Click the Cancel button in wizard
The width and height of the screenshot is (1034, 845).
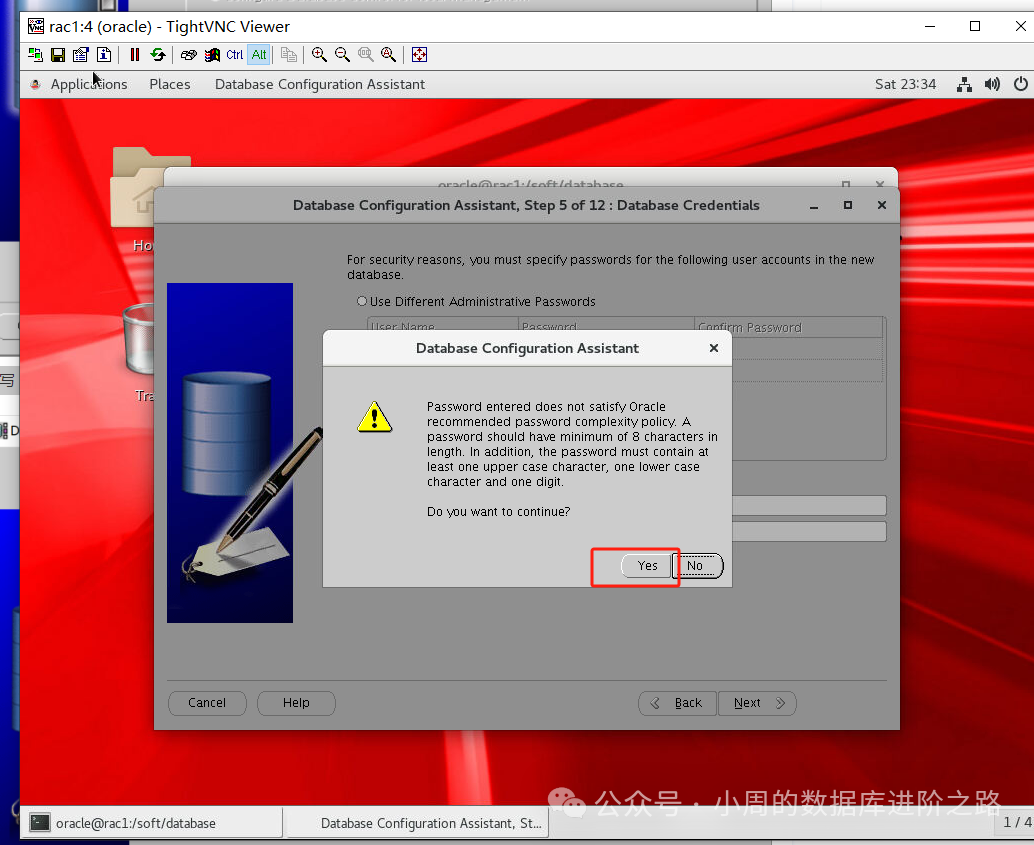coord(207,703)
